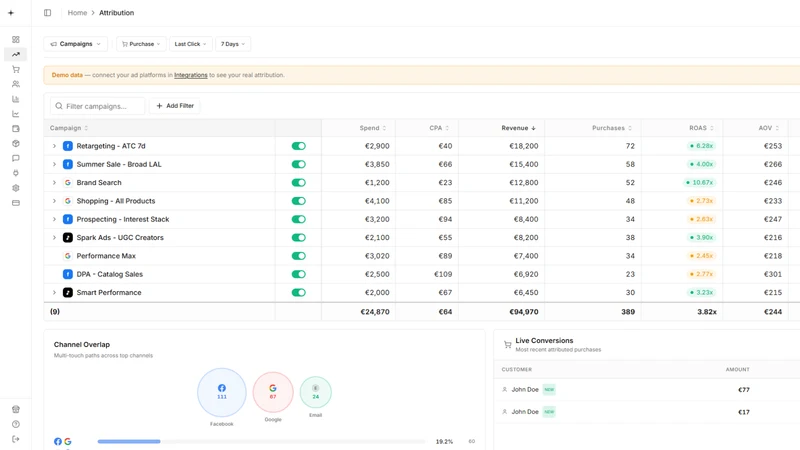This screenshot has height=450, width=800.
Task: Open the Last Click model dropdown
Action: (x=190, y=44)
